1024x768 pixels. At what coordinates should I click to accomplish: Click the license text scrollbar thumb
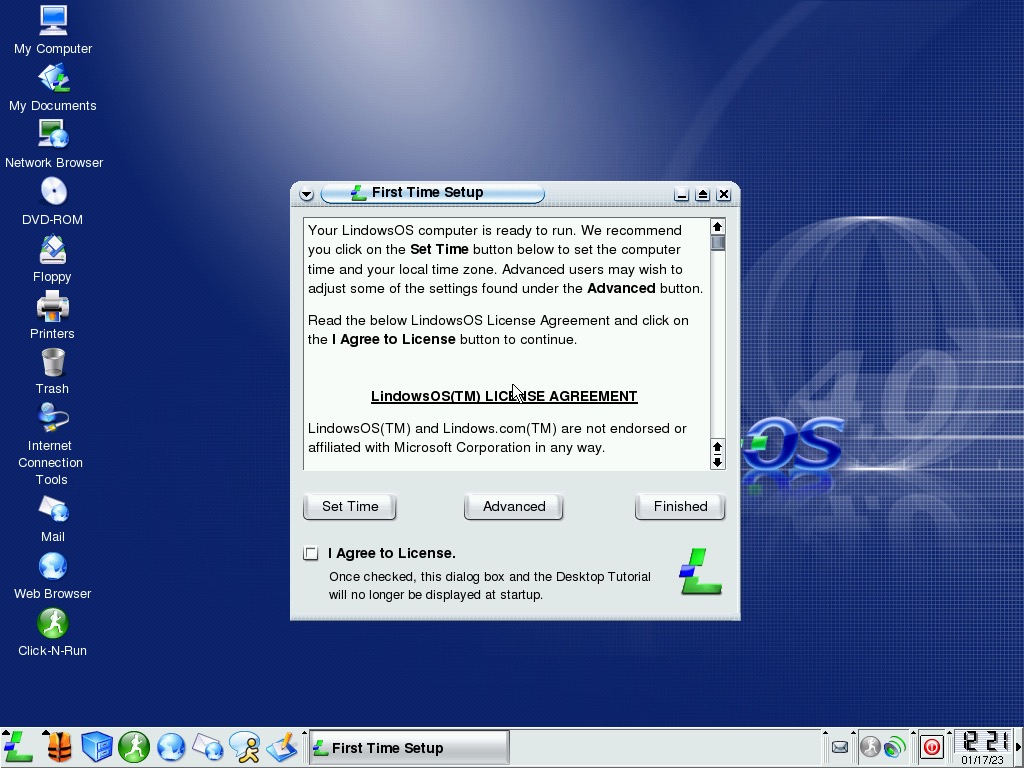pyautogui.click(x=717, y=243)
